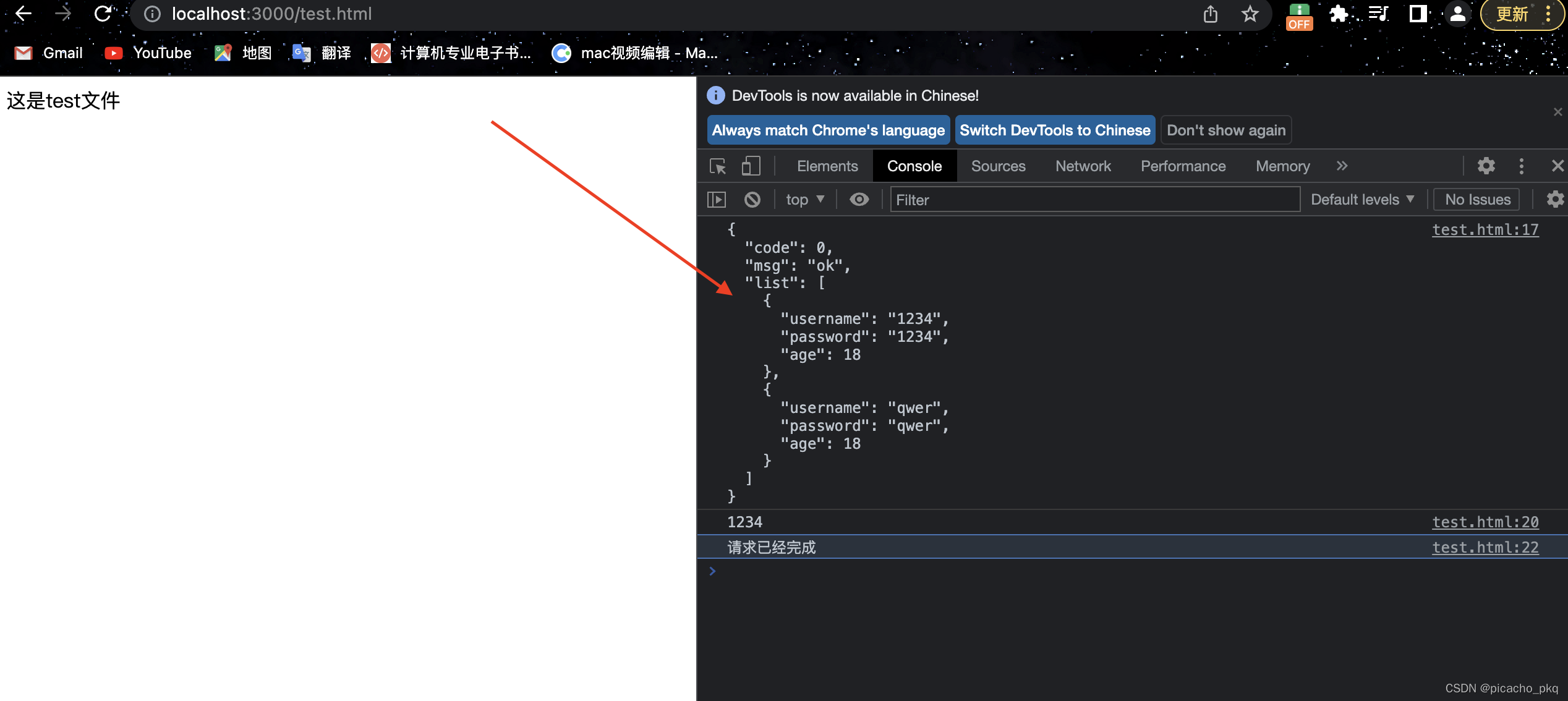Click the inspect element cursor icon
Viewport: 1568px width, 701px height.
(x=718, y=166)
